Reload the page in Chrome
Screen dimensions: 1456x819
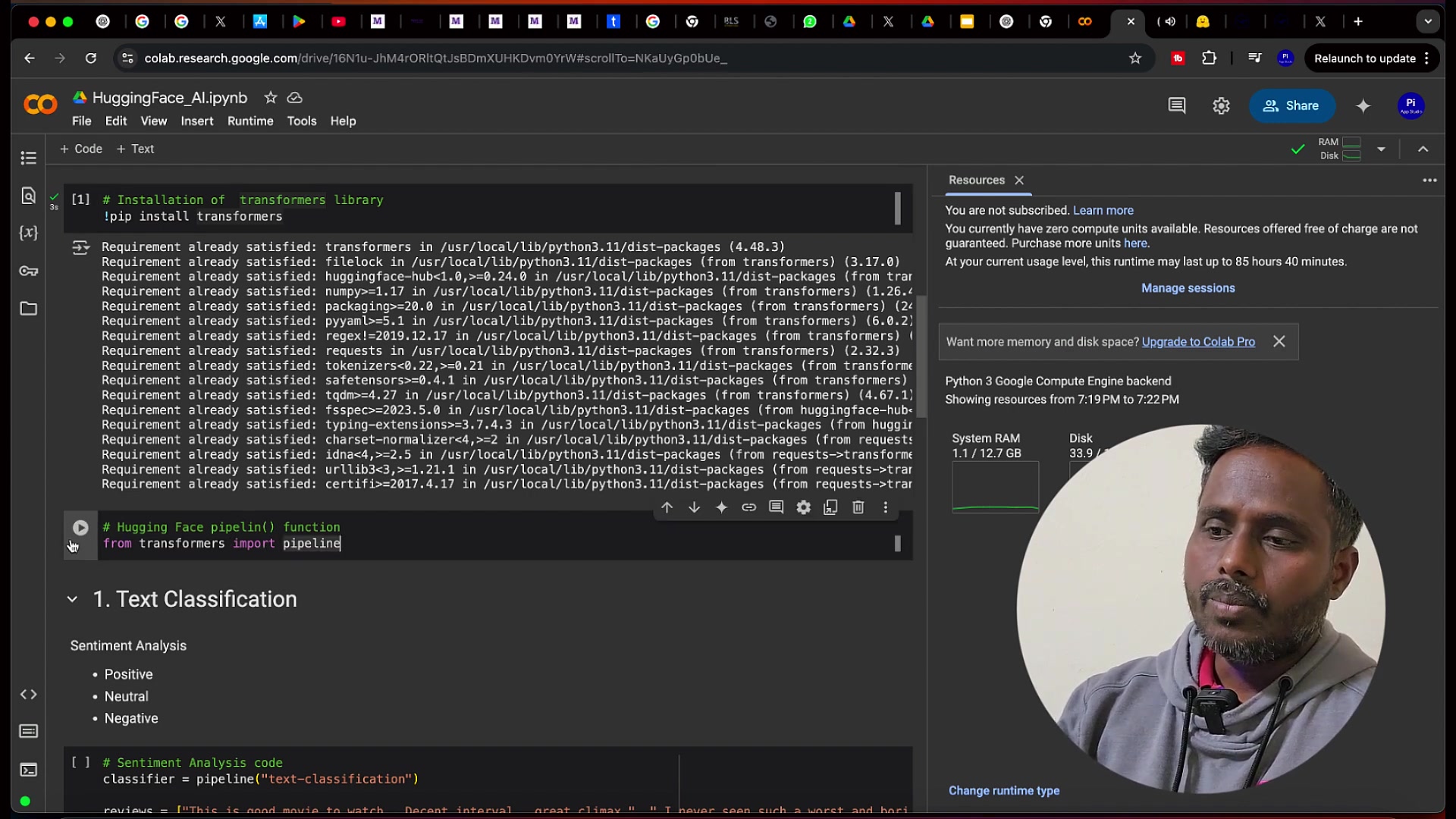tap(91, 58)
